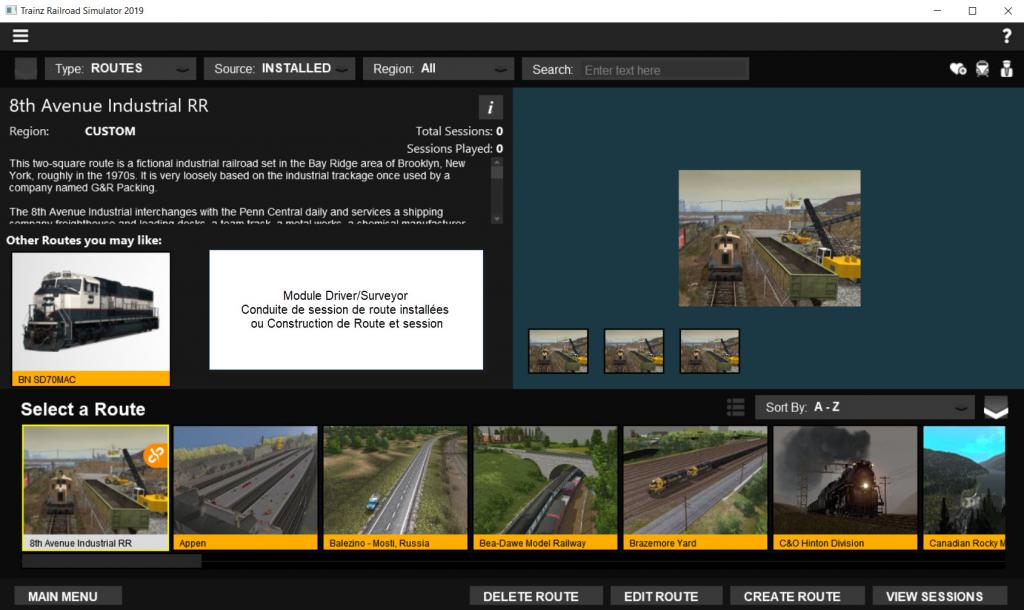Image resolution: width=1024 pixels, height=610 pixels.
Task: Click the description scroll down arrow
Action: pyautogui.click(x=497, y=219)
